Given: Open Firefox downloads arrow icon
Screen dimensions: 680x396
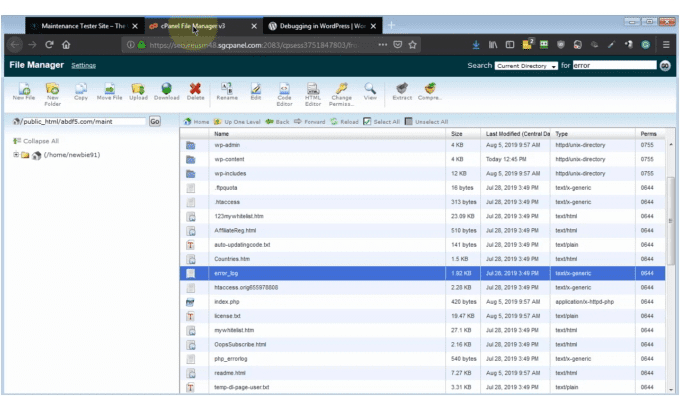Looking at the screenshot, I should (476, 44).
